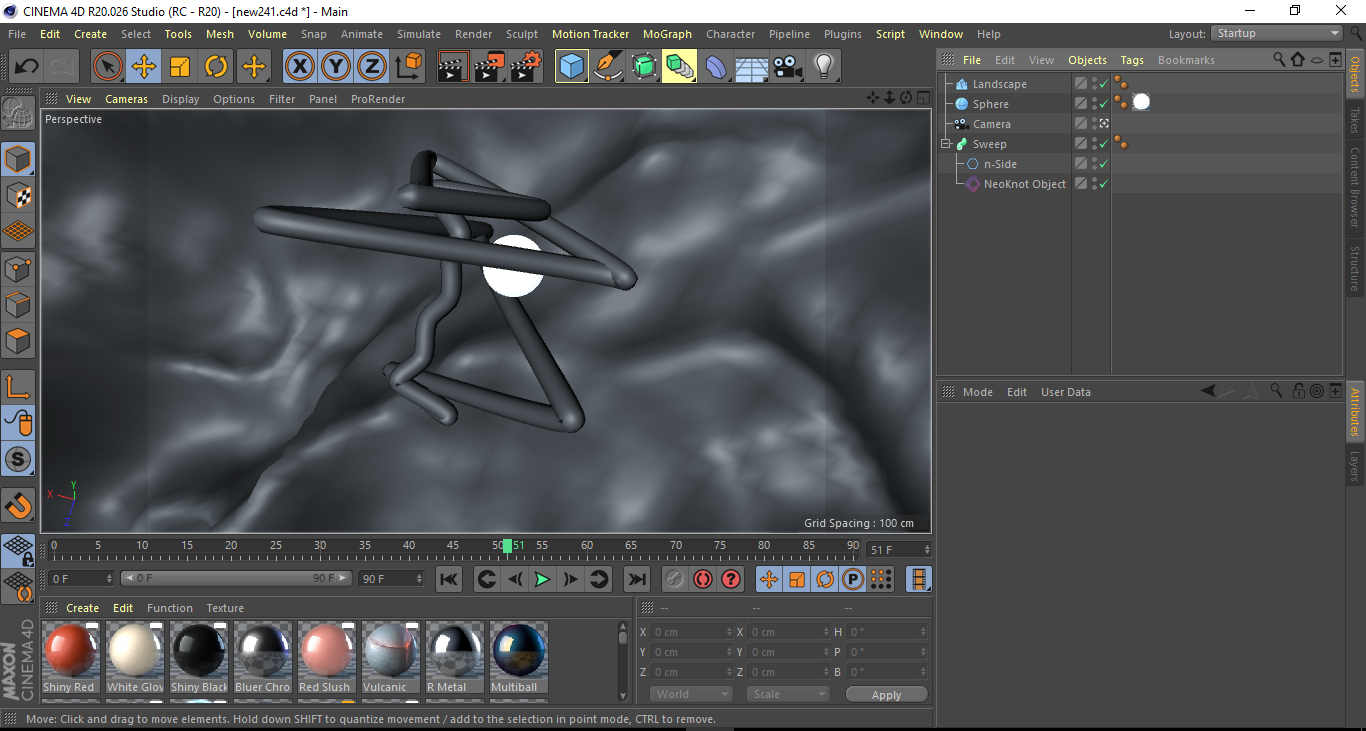The image size is (1366, 731).
Task: Toggle the Viewport Solo S icon
Action: tap(18, 460)
